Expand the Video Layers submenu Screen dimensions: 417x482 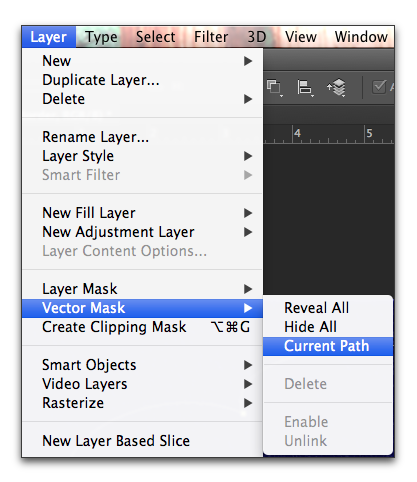pos(142,384)
